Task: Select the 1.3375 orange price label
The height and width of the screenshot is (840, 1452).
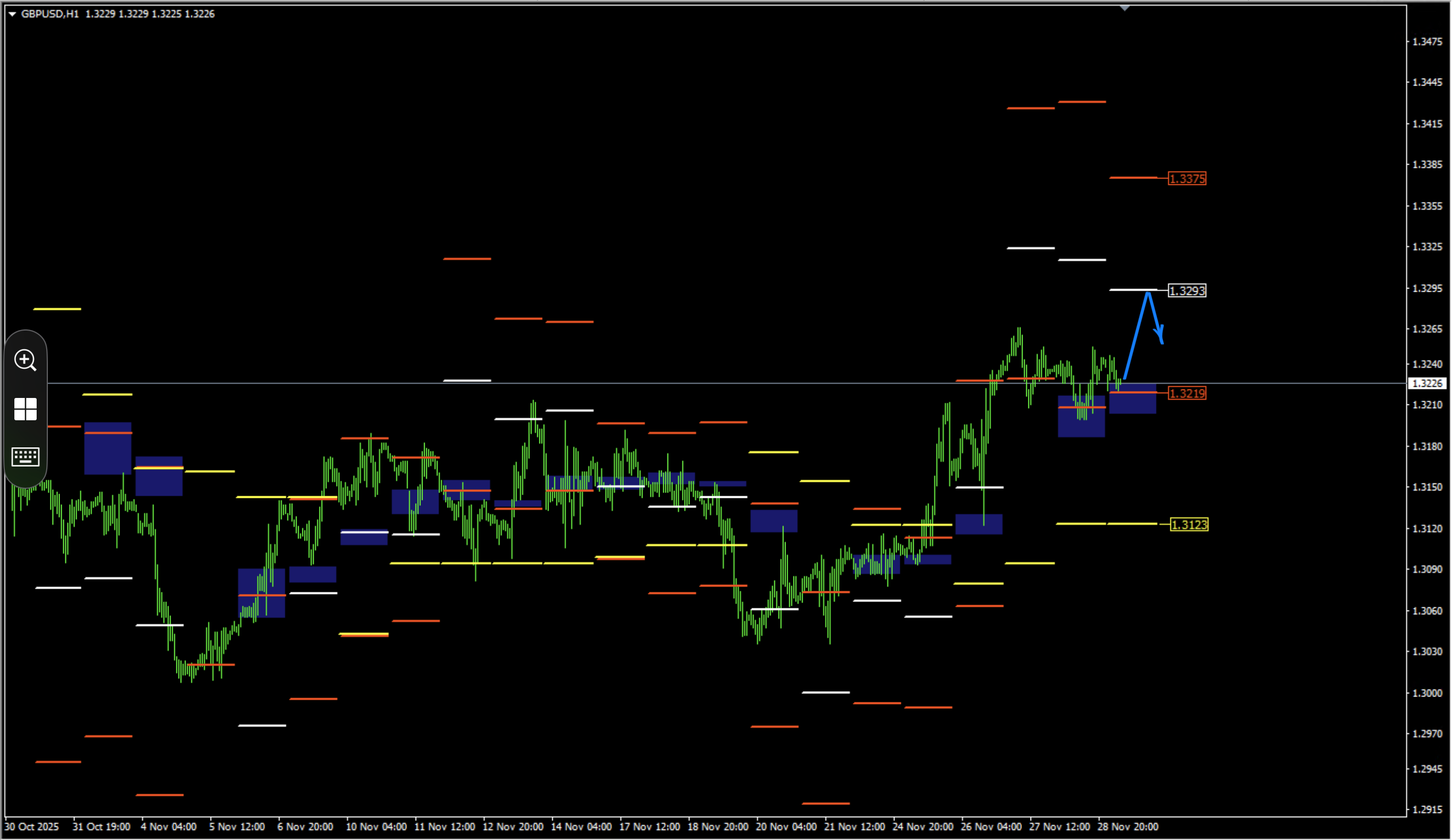Action: click(x=1187, y=179)
